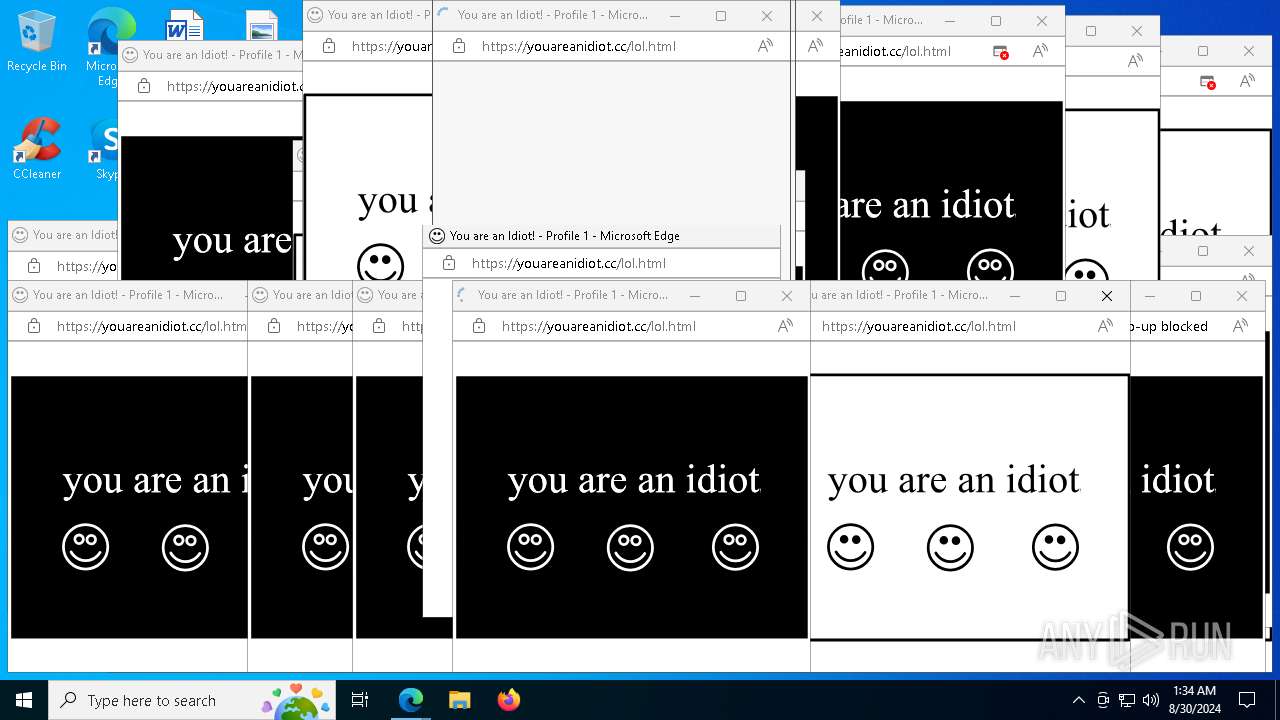Expand the hidden system tray icons chevron
The image size is (1280, 720).
(1078, 700)
